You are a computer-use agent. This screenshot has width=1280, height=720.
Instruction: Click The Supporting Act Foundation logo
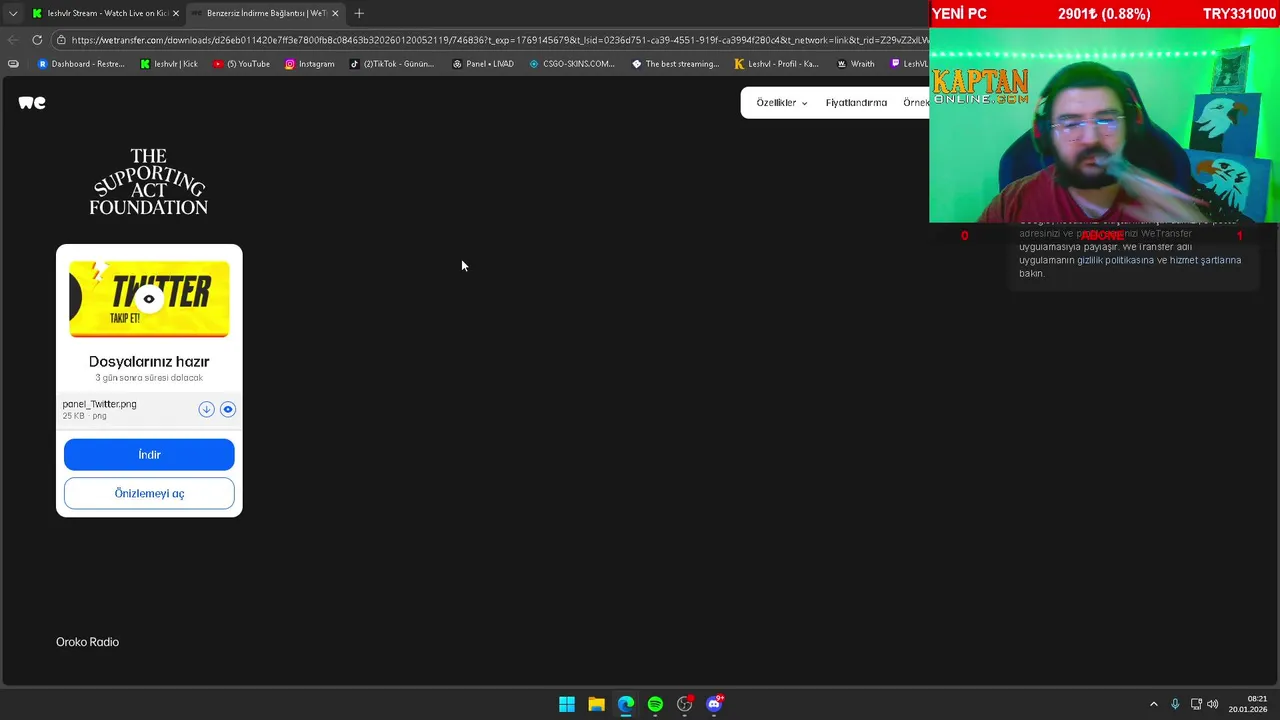point(149,181)
